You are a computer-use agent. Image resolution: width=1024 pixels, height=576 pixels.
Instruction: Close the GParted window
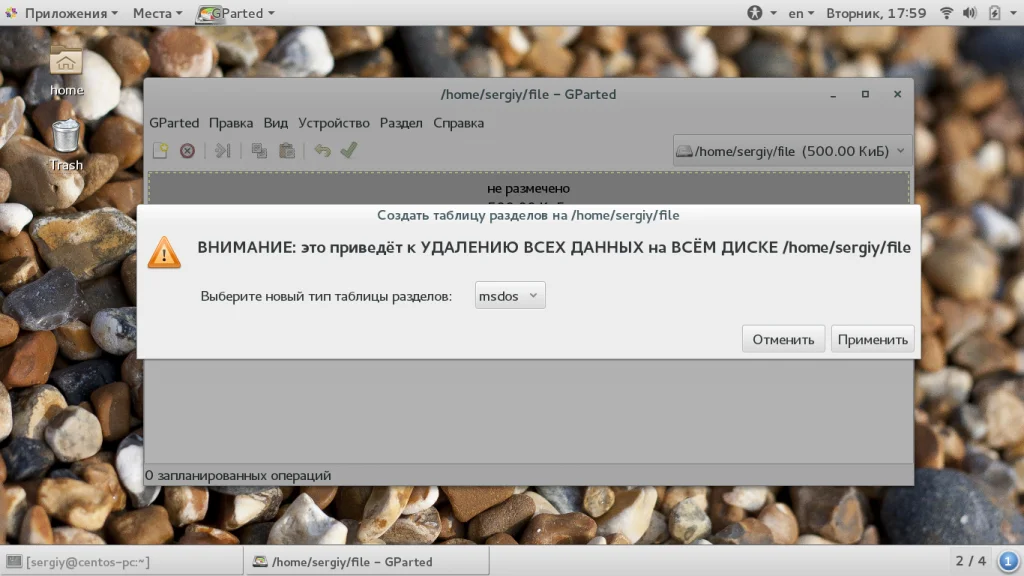pyautogui.click(x=897, y=94)
